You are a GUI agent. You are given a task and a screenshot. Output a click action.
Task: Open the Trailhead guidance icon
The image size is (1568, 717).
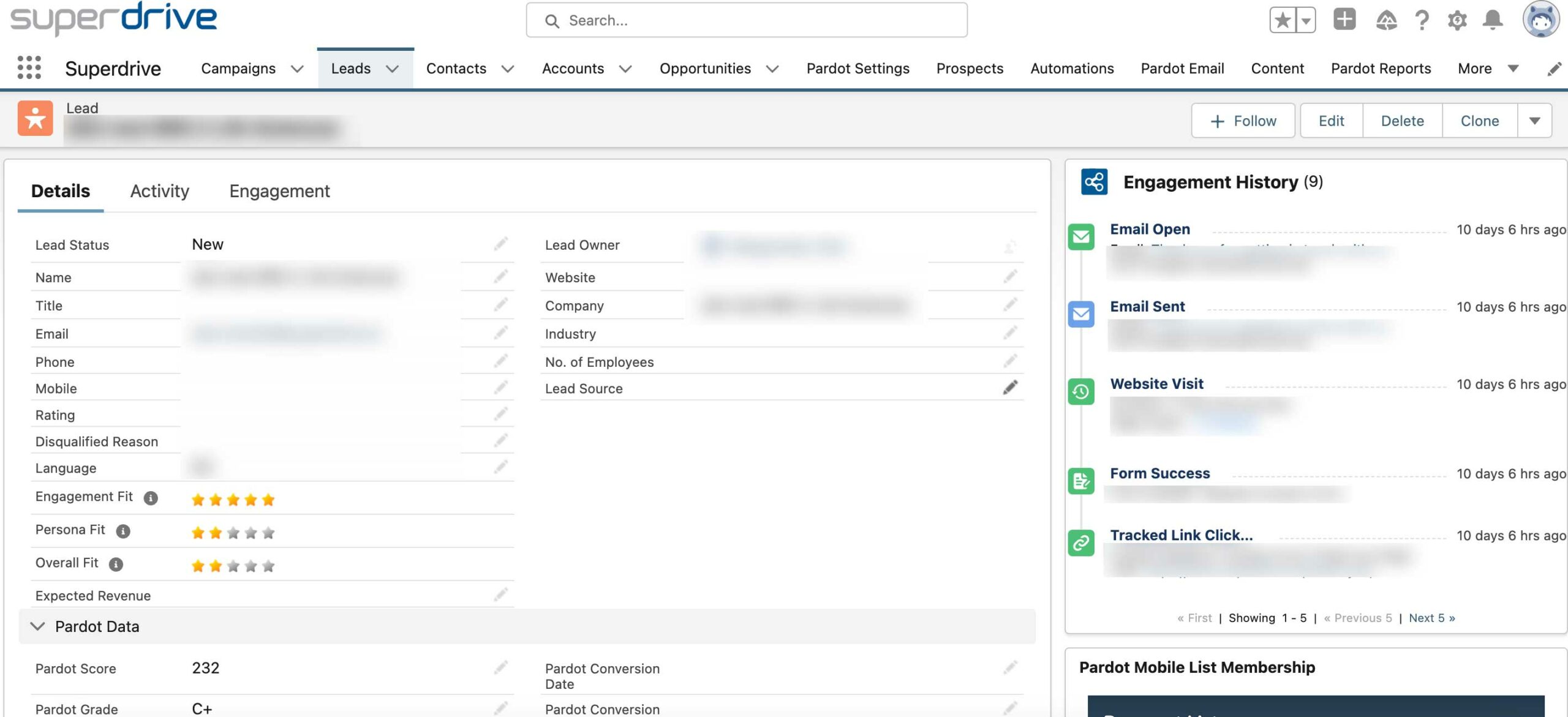(1386, 21)
